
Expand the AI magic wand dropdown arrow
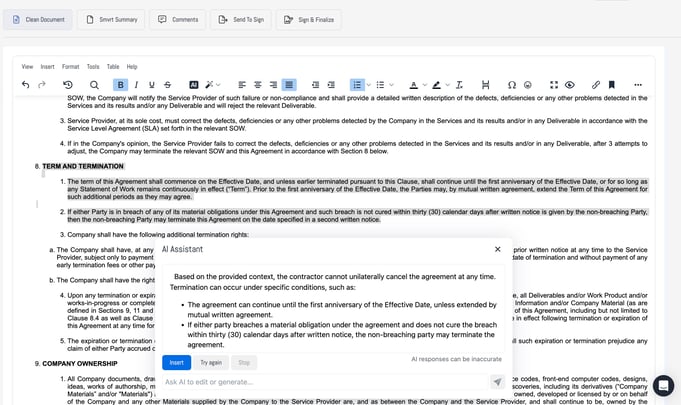click(x=218, y=85)
